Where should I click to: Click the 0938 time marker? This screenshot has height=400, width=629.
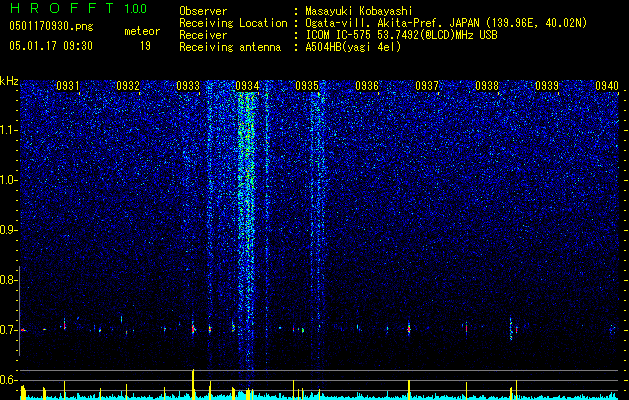(487, 86)
